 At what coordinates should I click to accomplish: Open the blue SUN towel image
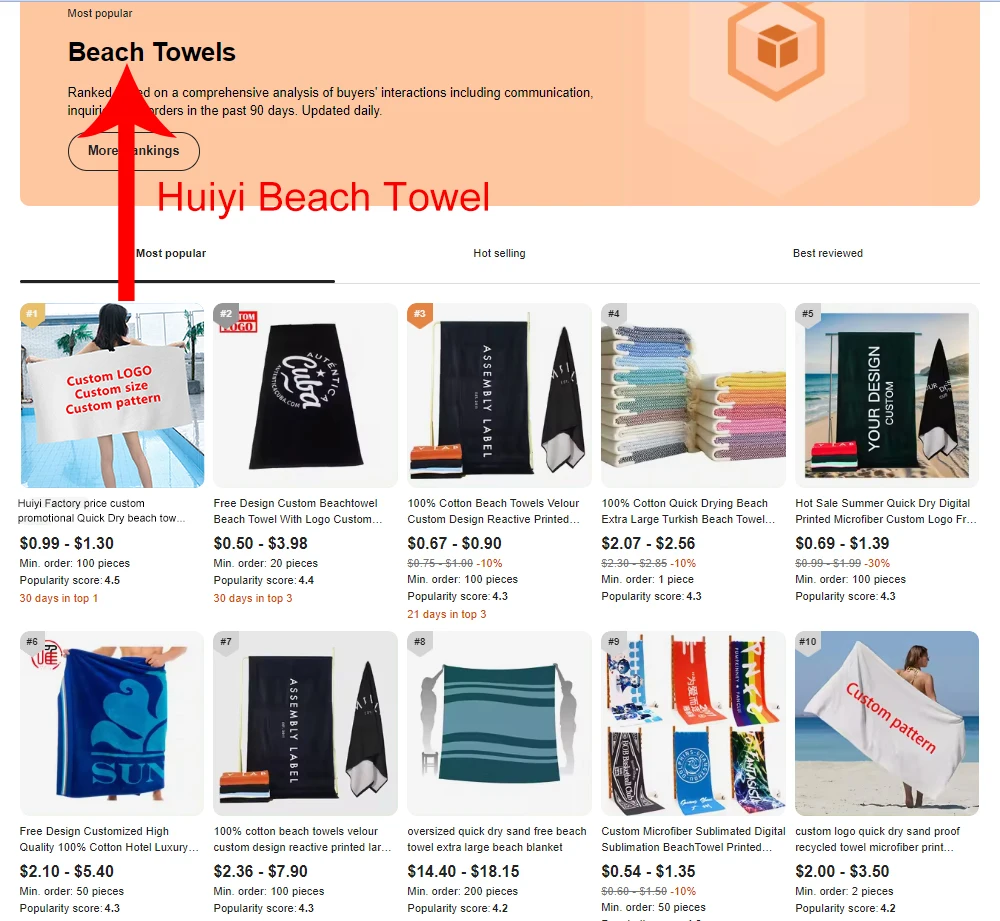[x=112, y=723]
